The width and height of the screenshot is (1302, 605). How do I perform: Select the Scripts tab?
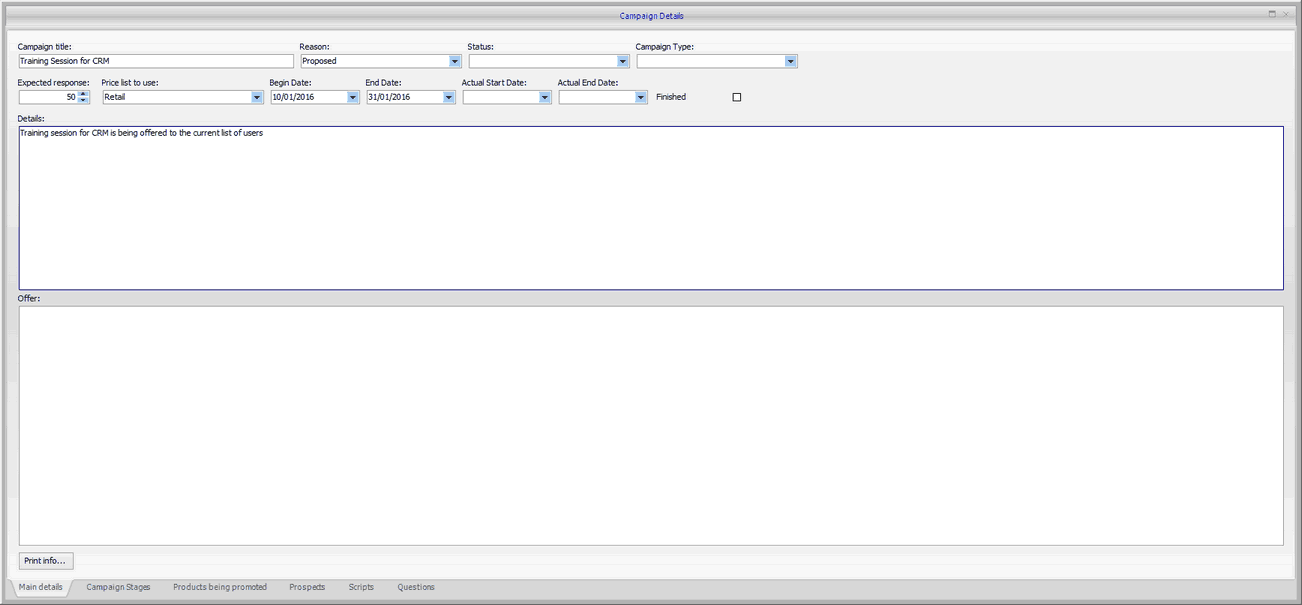pos(361,587)
